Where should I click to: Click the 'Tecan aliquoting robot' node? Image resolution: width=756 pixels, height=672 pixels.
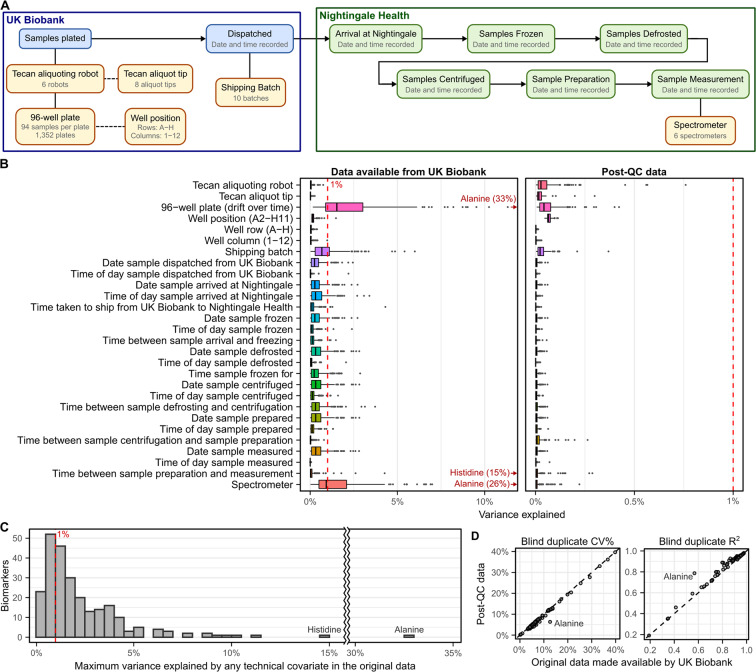55,79
